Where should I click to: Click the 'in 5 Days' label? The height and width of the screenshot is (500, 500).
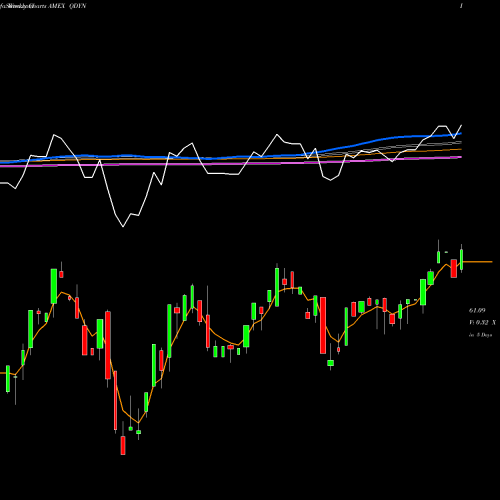(x=480, y=335)
